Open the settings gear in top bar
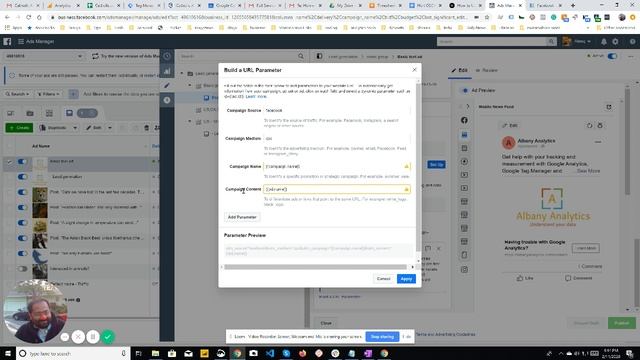This screenshot has width=640, height=360. tap(615, 42)
